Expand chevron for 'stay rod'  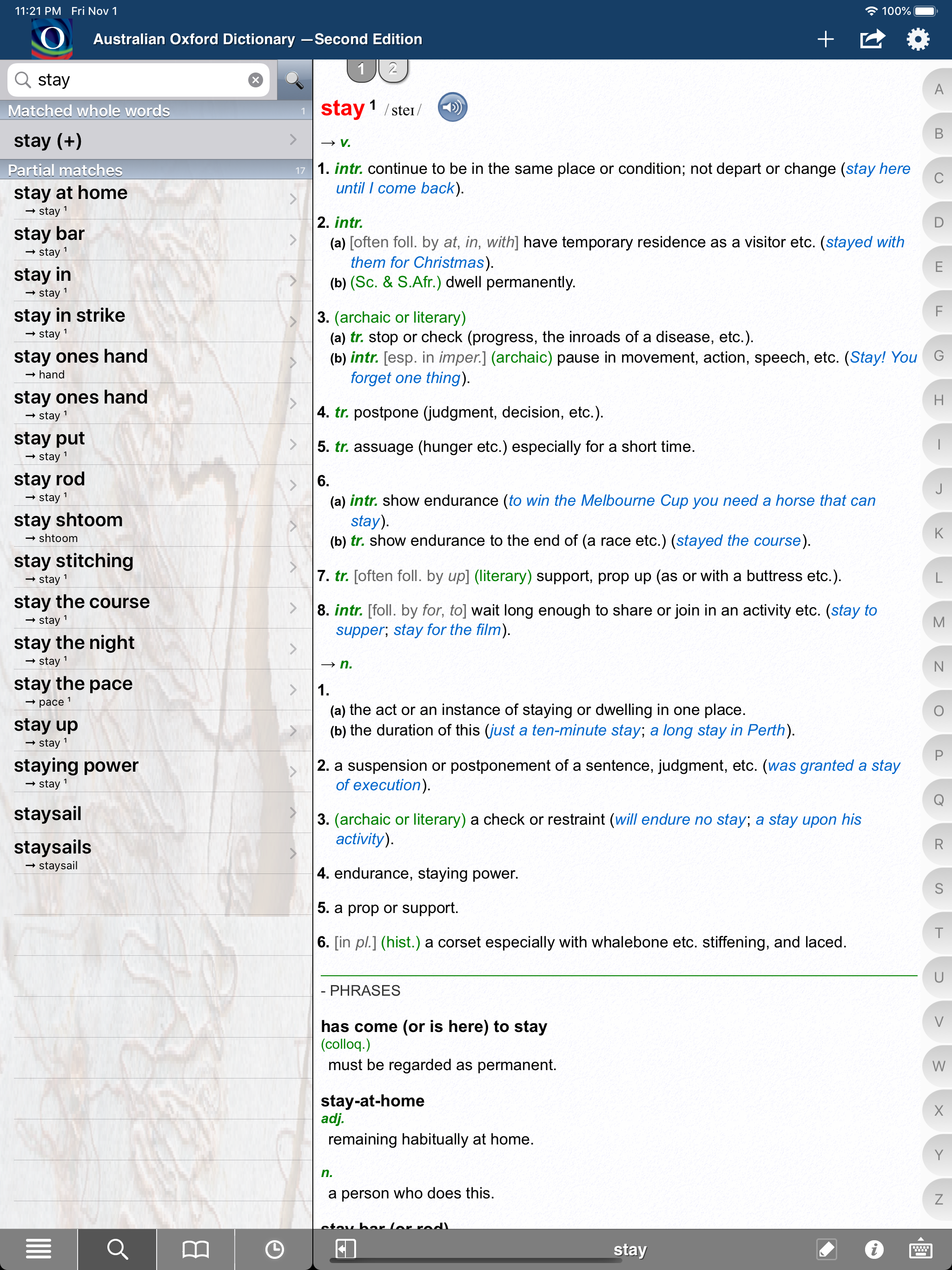tap(293, 485)
